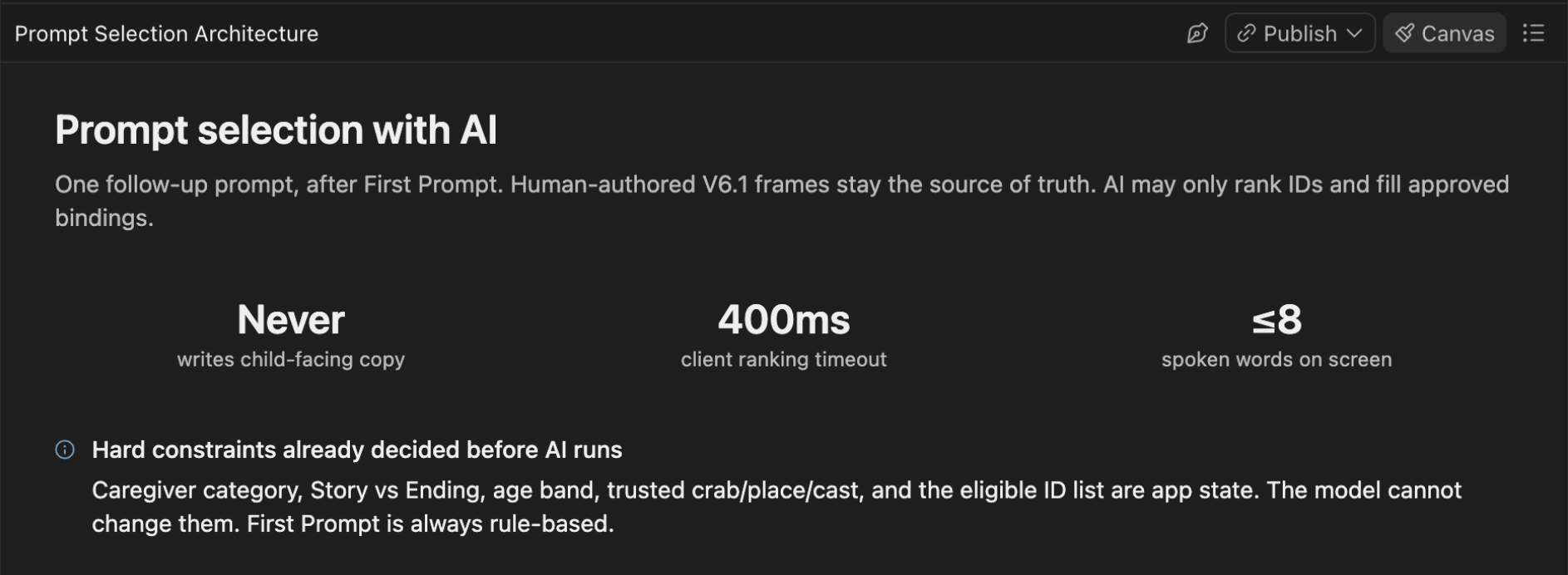Viewport: 1568px width, 575px height.
Task: Click 'writes child-facing copy' caption
Action: (x=291, y=359)
